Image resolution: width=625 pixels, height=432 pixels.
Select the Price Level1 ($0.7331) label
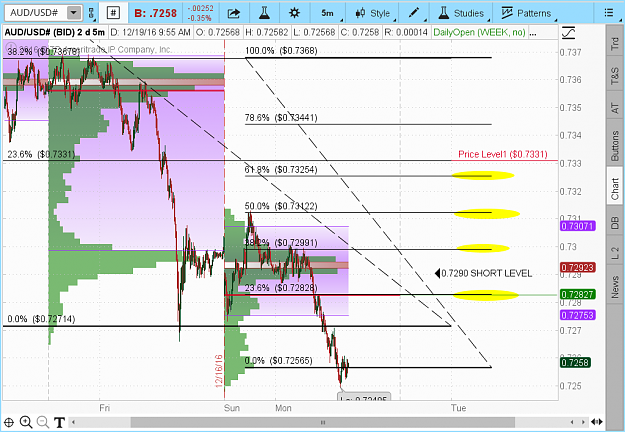coord(503,154)
